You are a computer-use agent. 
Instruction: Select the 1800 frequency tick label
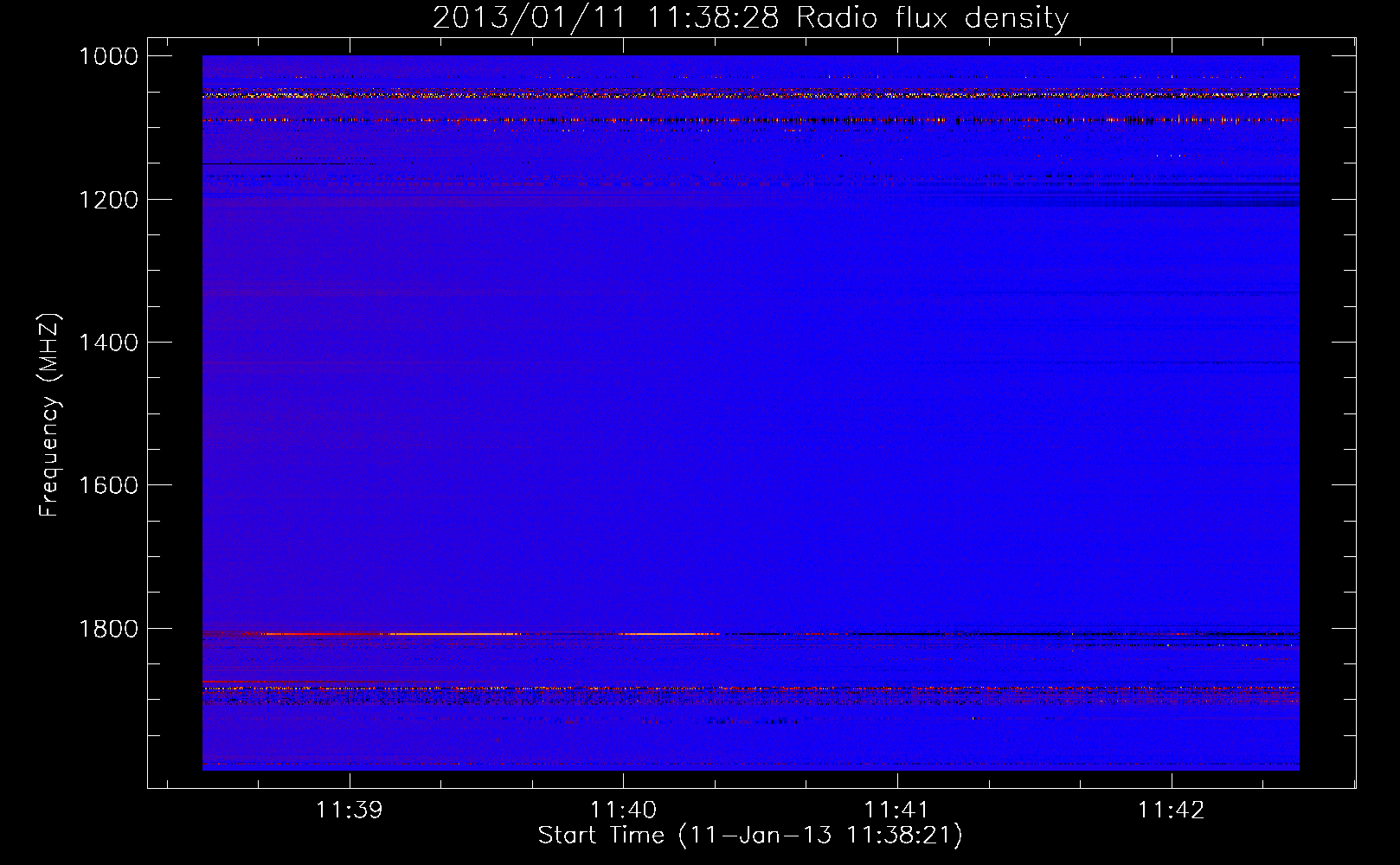(108, 629)
